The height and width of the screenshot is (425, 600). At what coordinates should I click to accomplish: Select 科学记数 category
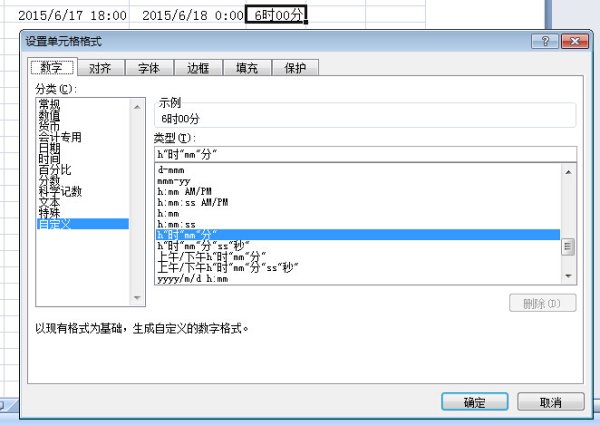coord(60,191)
